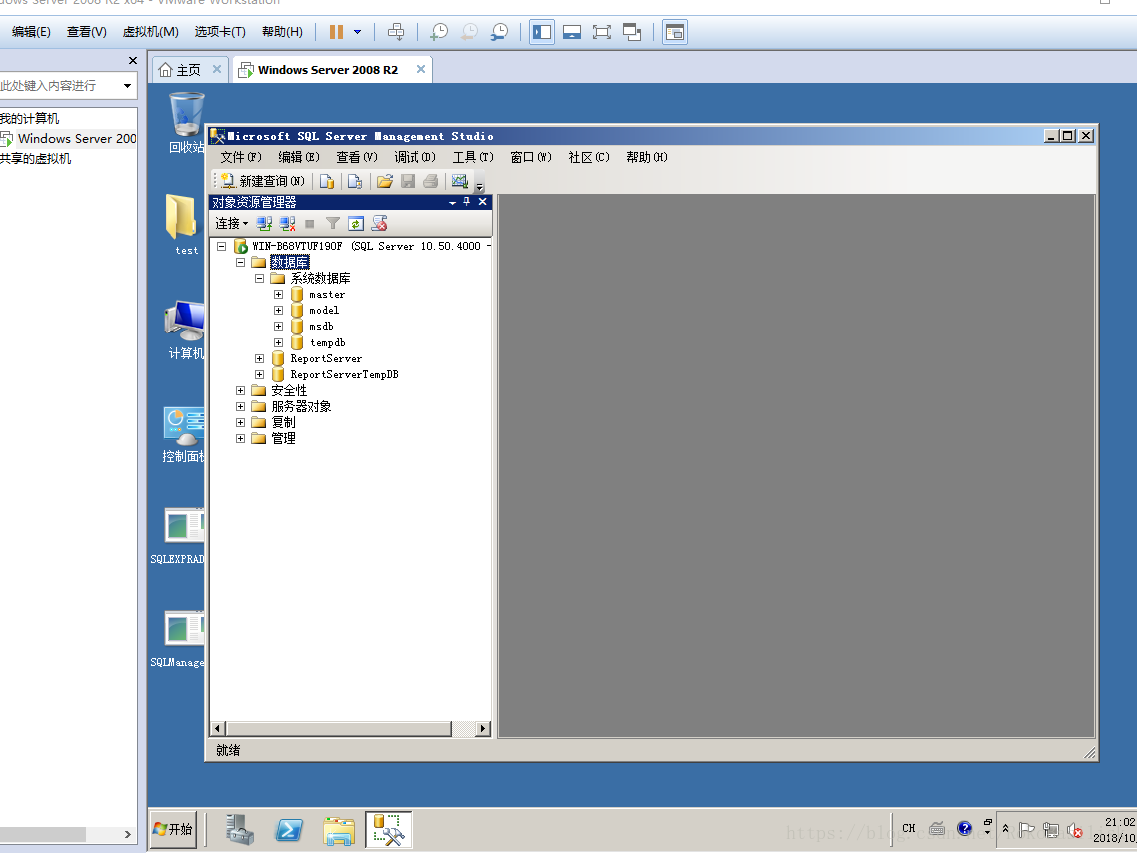Screen dimensions: 1137x853
Task: Open the 帮助(H) menu in SSMS
Action: (647, 157)
